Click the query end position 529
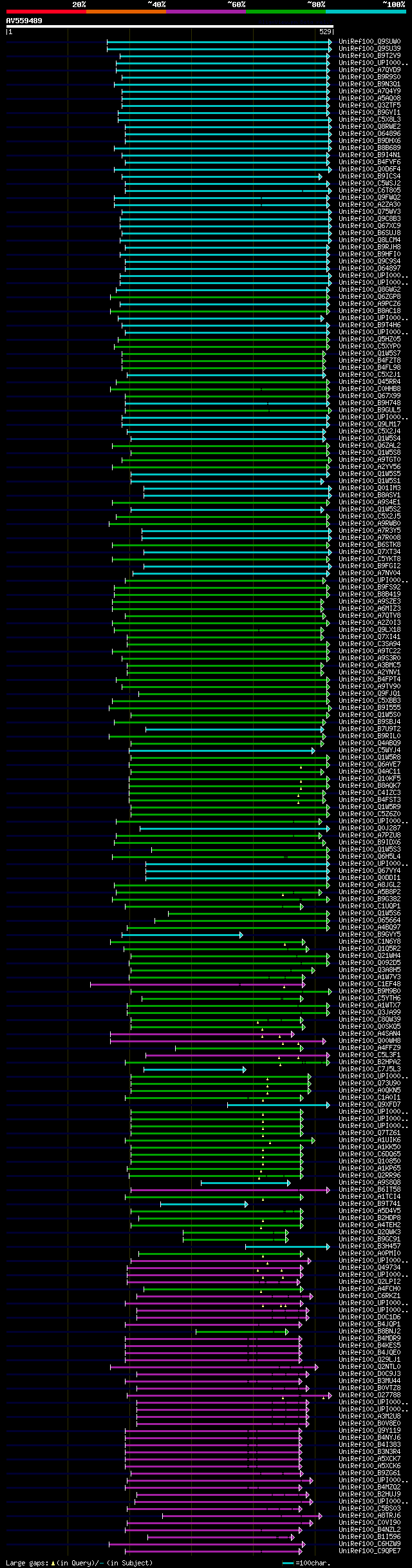Screen dimensions: 412x1568 (325, 32)
